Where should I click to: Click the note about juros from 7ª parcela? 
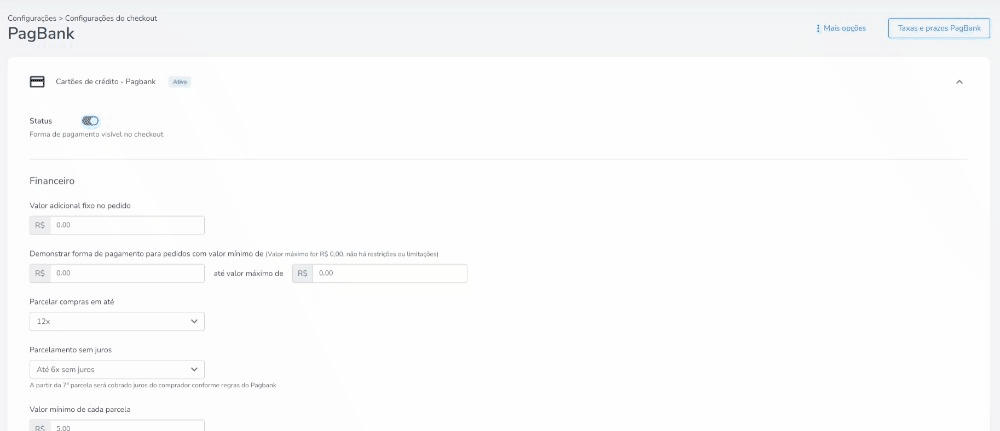pyautogui.click(x=153, y=385)
